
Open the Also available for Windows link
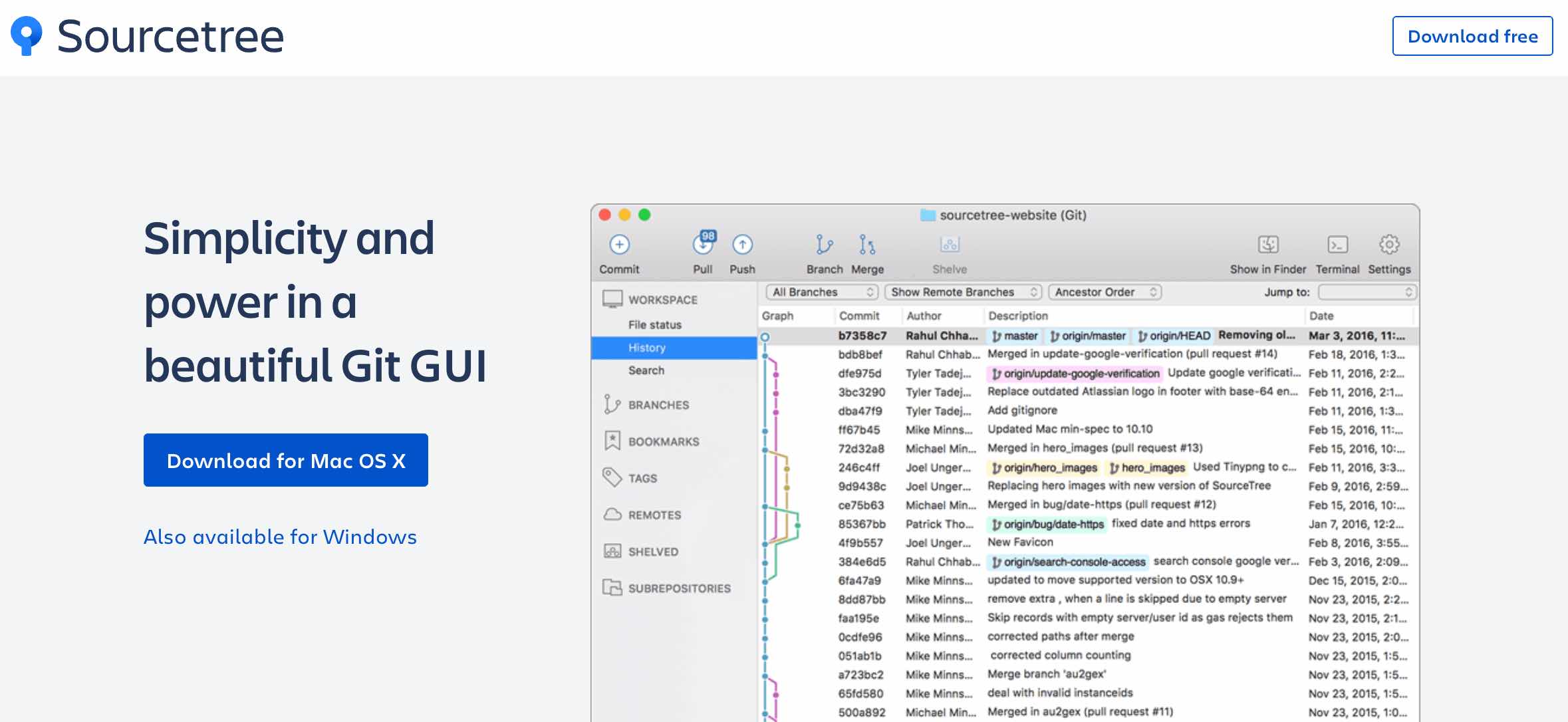pyautogui.click(x=280, y=537)
